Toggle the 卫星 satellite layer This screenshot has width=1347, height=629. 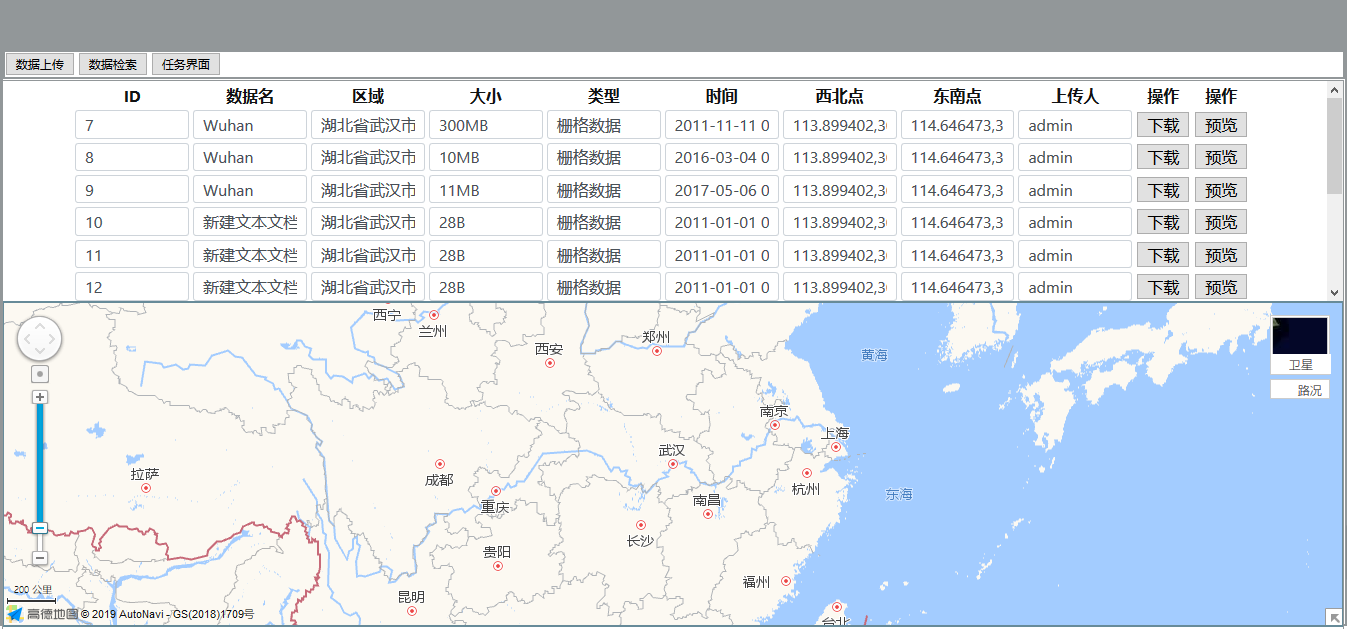tap(1300, 365)
